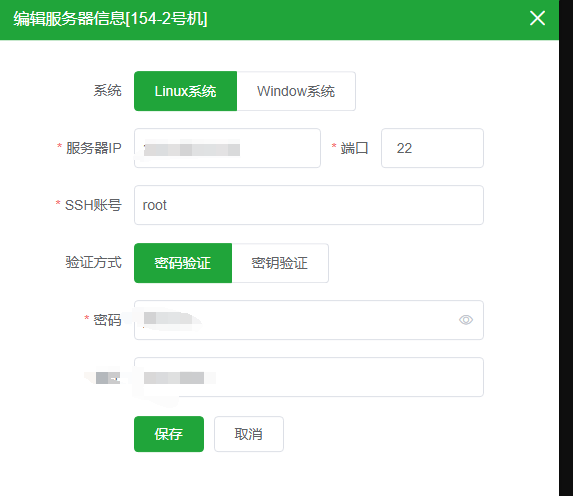Screen dimensions: 573x496
Task: Click the dialog title 编辑服务器信息[154-2号机]
Action: pos(110,18)
